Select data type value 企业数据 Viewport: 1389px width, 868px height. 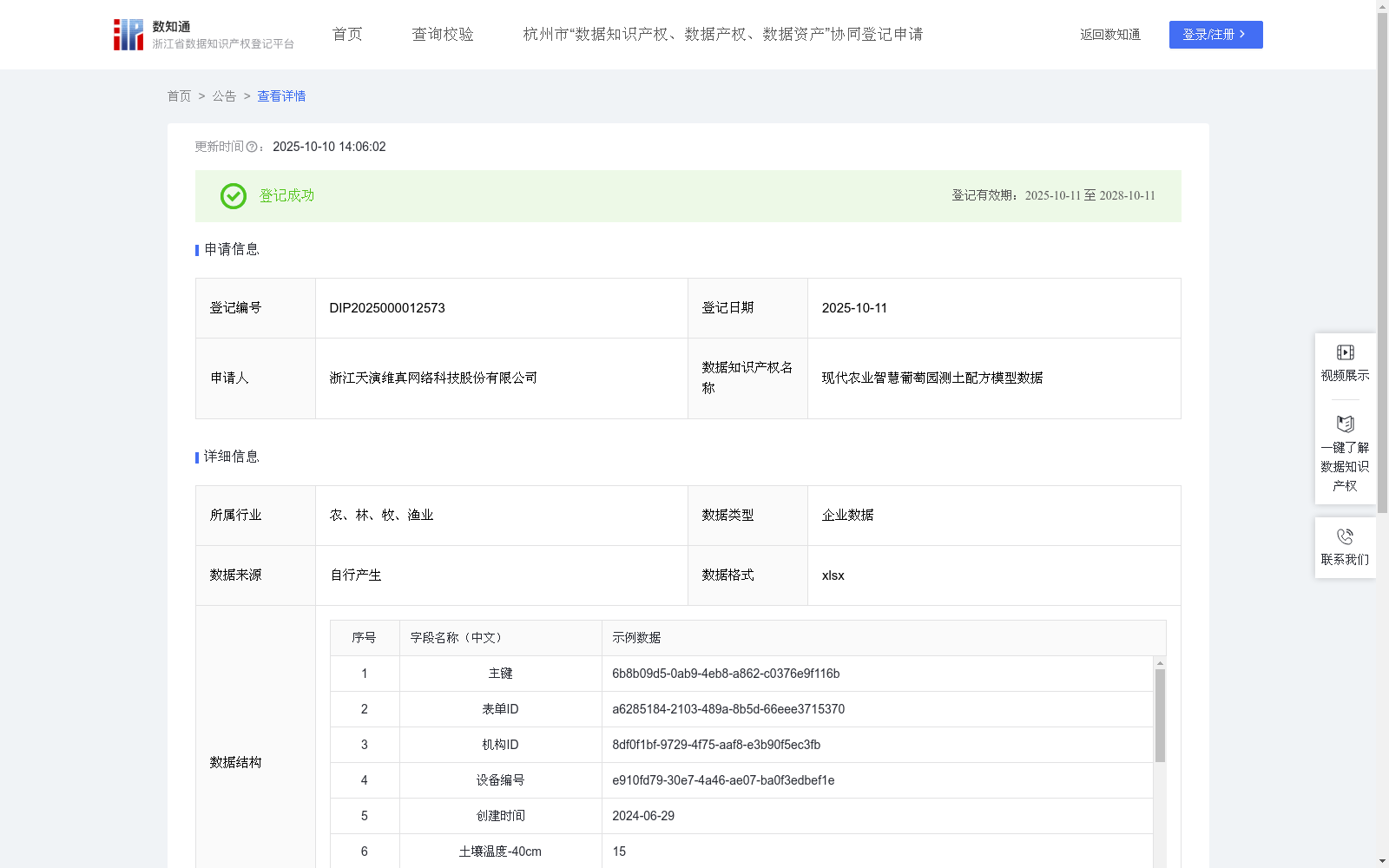(x=847, y=516)
